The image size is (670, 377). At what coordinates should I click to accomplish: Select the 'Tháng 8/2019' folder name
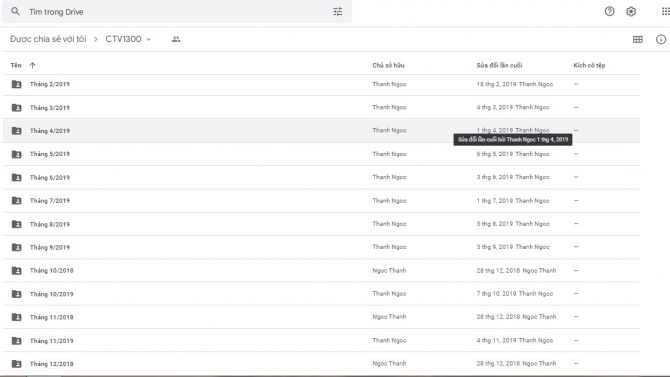click(50, 224)
